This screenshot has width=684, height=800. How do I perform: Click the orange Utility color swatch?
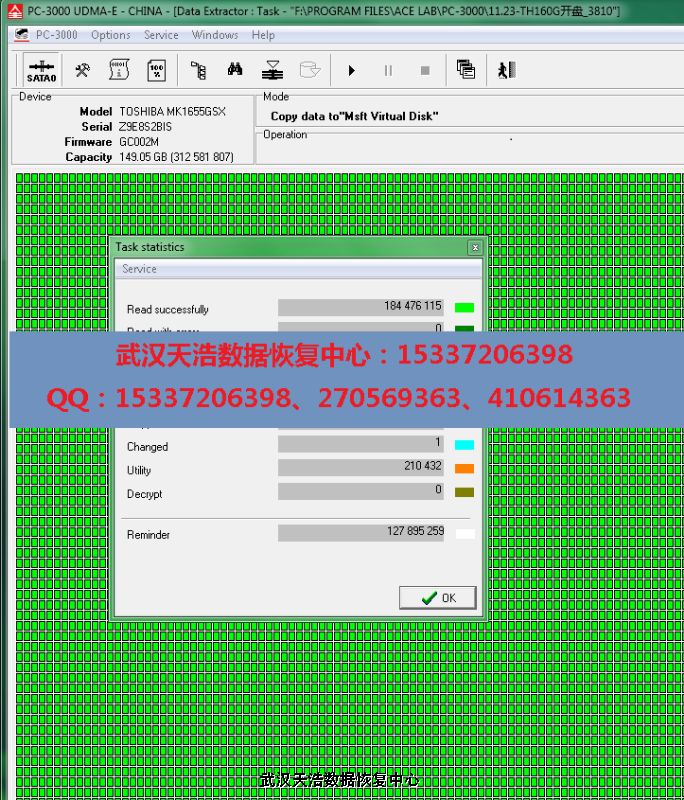click(x=464, y=468)
